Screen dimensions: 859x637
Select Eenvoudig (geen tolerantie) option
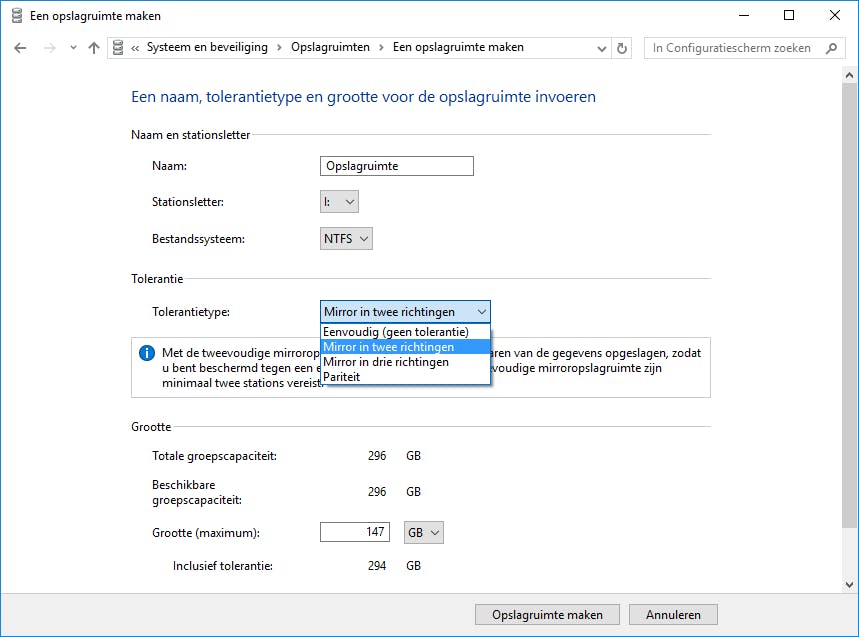(405, 332)
